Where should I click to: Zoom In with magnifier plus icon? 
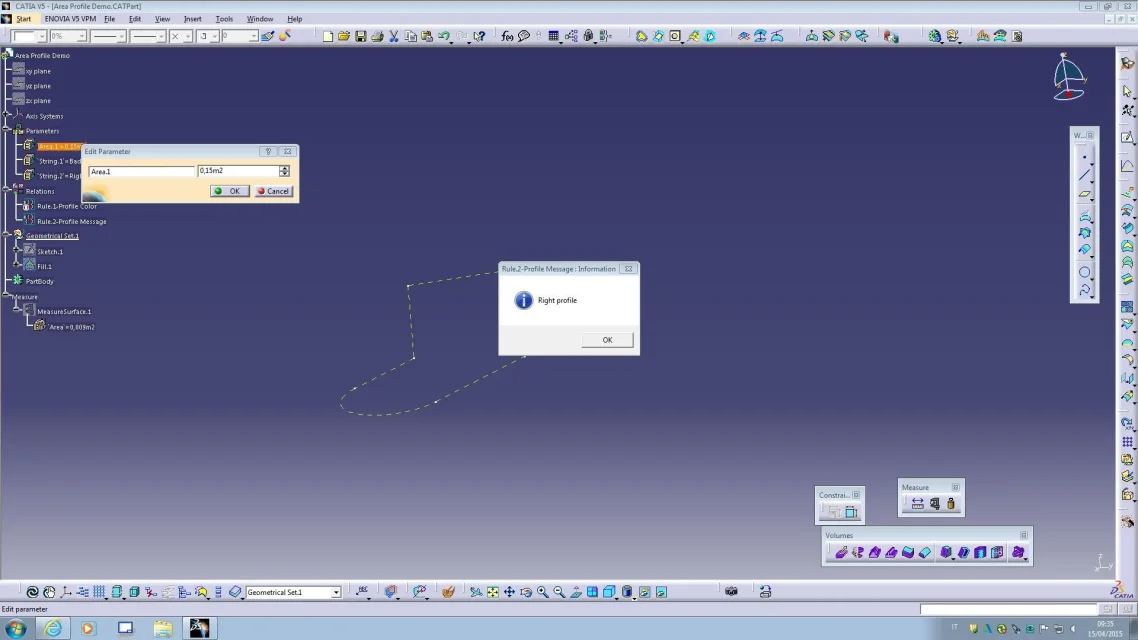coord(543,592)
